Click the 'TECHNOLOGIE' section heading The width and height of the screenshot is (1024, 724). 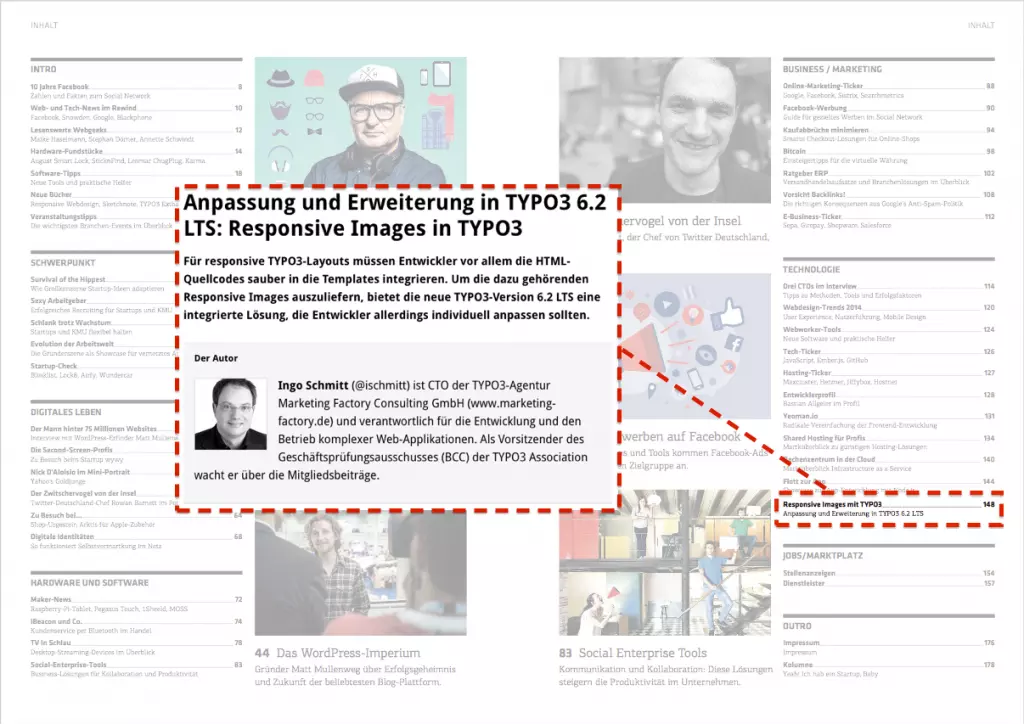tap(811, 269)
